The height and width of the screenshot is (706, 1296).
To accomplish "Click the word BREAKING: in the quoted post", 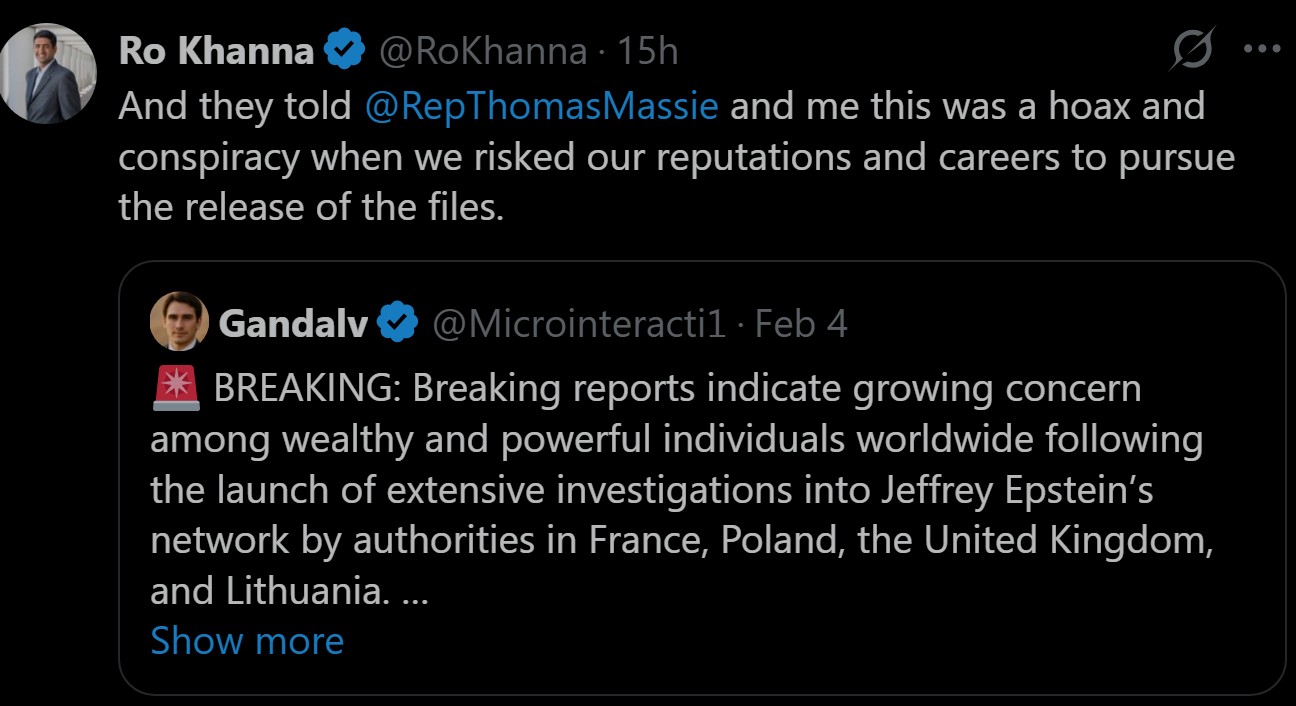I will pyautogui.click(x=307, y=388).
